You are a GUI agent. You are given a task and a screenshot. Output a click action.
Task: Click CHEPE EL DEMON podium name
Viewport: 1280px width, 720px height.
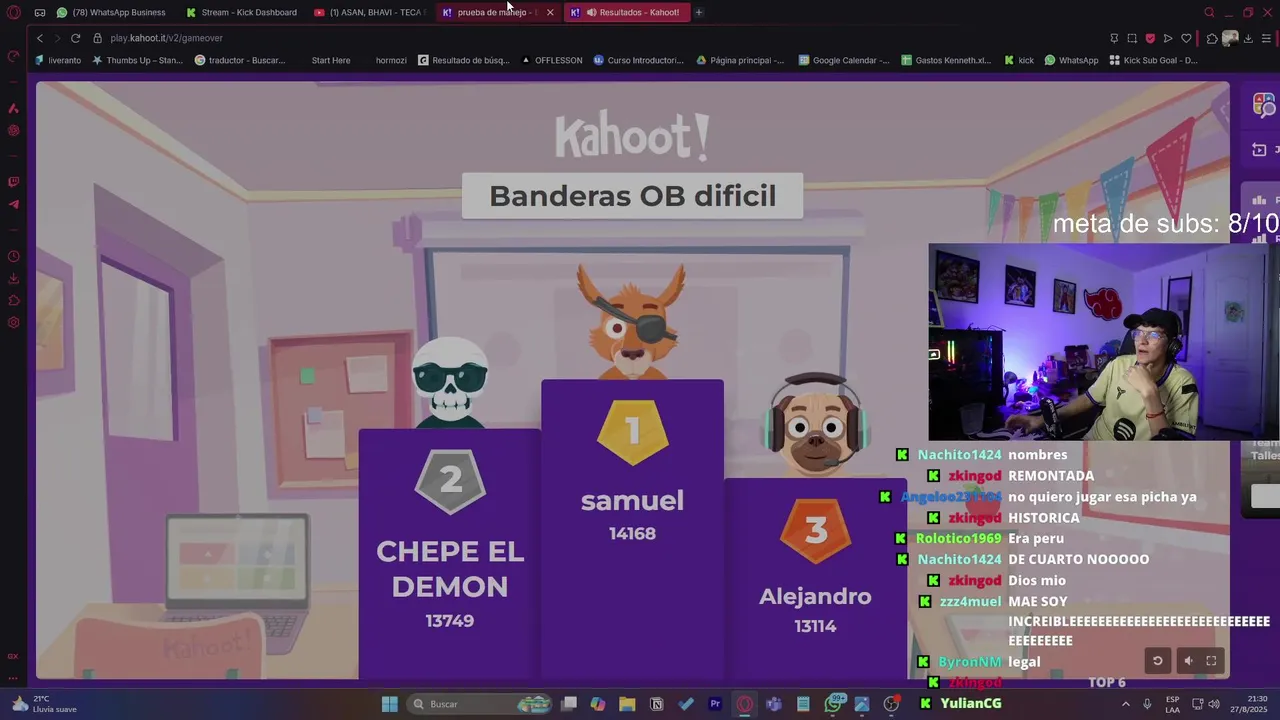pyautogui.click(x=450, y=569)
